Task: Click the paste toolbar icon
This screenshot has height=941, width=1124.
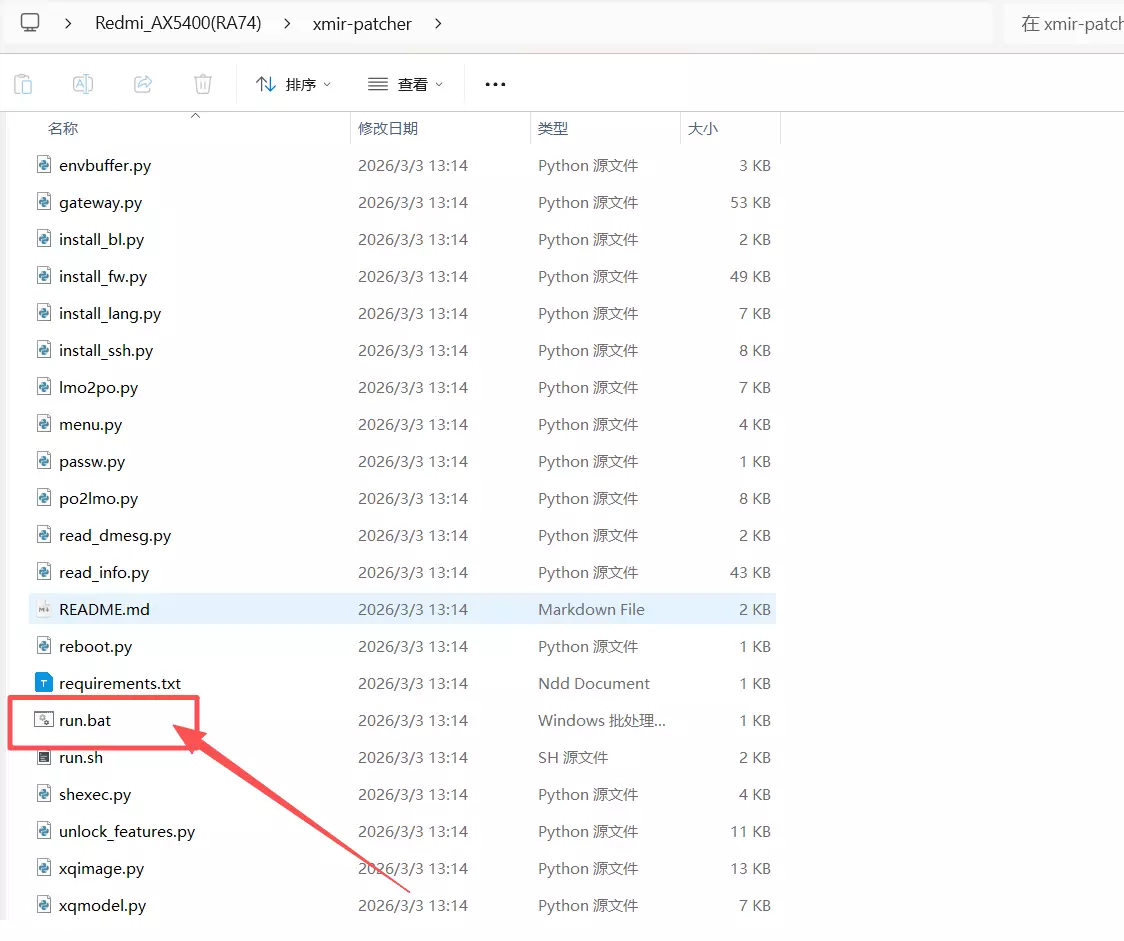Action: [23, 85]
